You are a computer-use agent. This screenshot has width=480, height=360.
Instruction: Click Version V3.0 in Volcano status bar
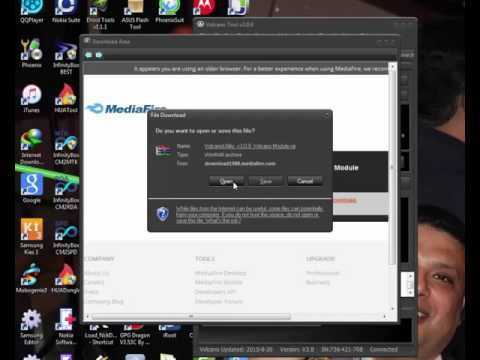(297, 349)
